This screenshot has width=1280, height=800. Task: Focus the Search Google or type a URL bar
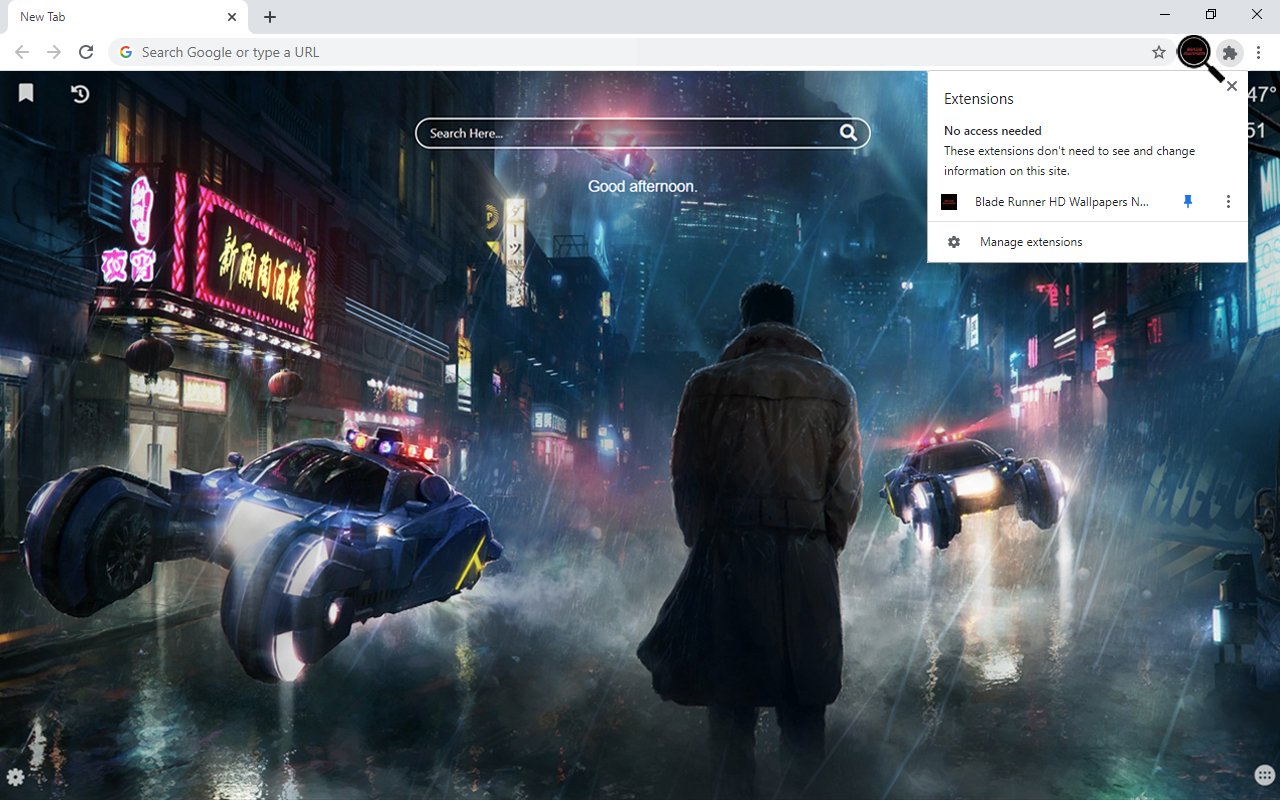(x=640, y=52)
